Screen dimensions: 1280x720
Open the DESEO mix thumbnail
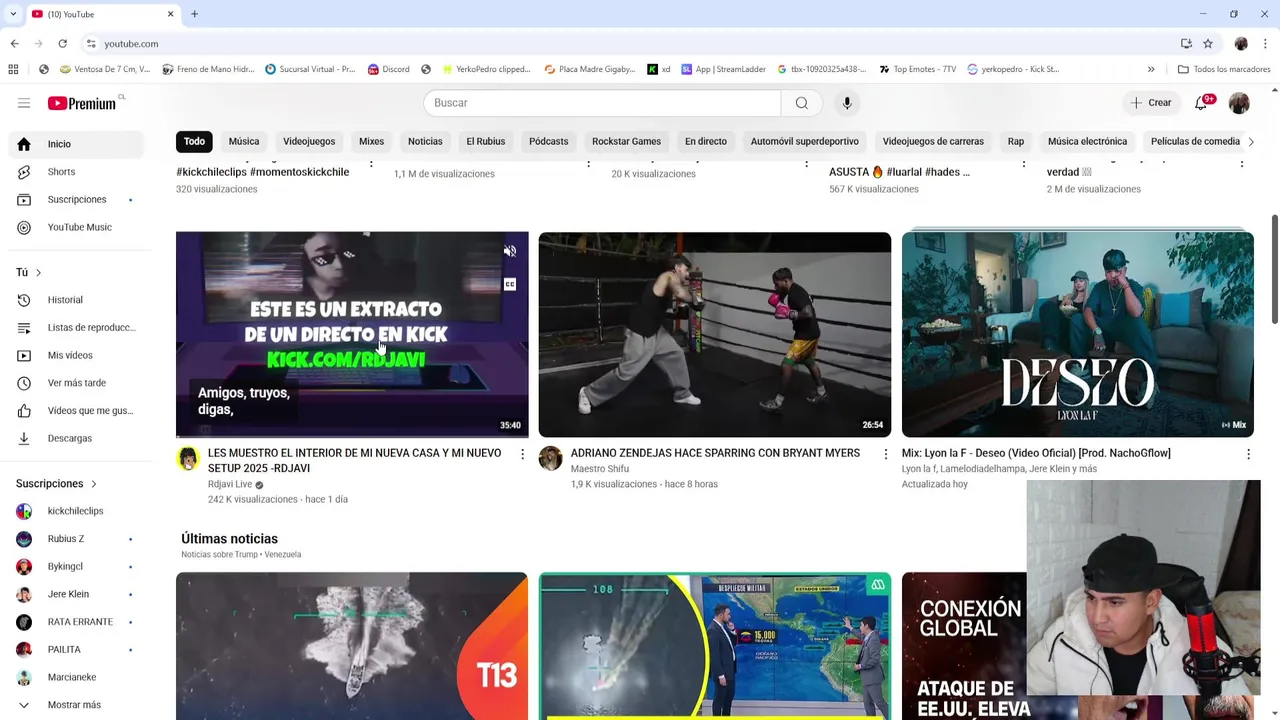click(1078, 335)
